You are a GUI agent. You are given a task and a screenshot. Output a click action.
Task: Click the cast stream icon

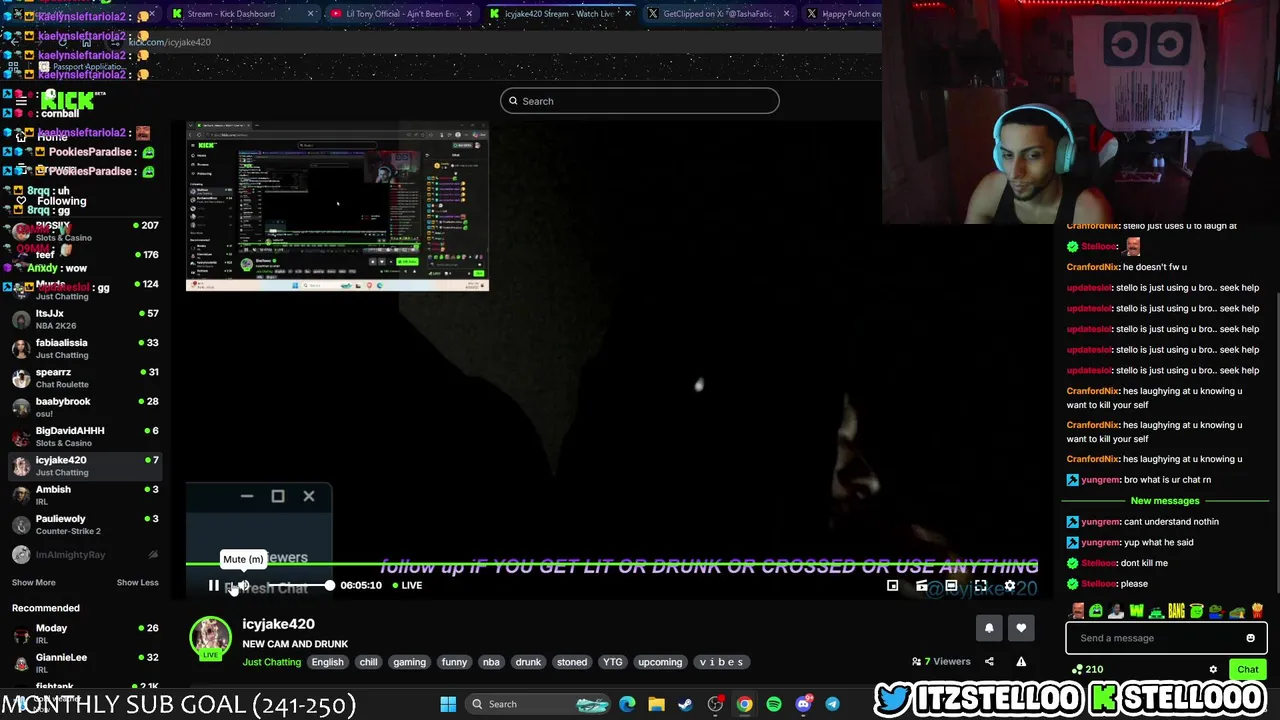click(921, 586)
